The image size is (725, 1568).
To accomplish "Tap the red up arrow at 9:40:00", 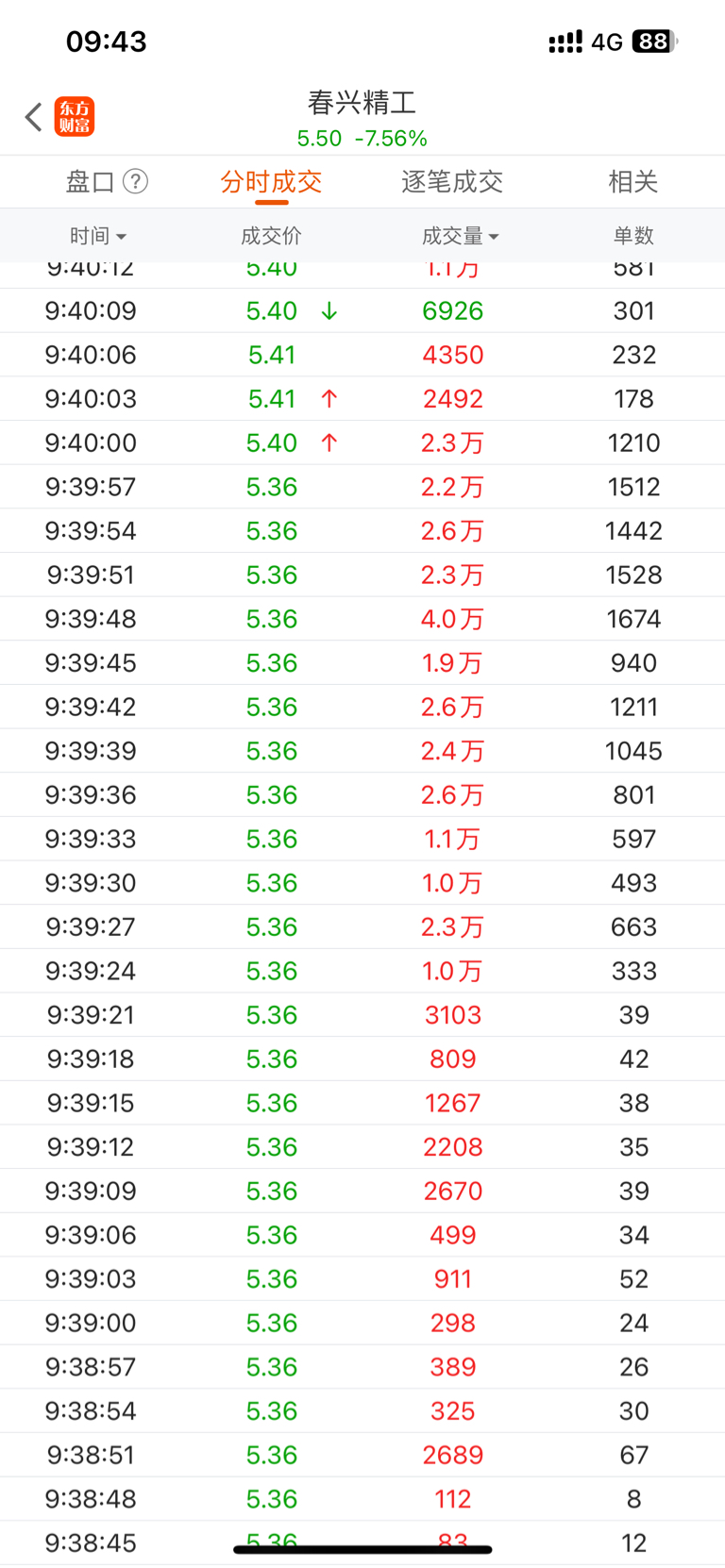I will click(x=329, y=442).
